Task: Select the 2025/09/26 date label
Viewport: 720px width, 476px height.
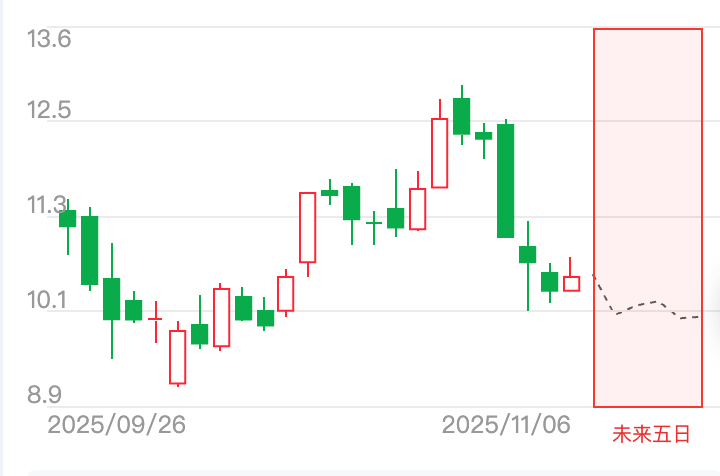Action: [x=117, y=424]
